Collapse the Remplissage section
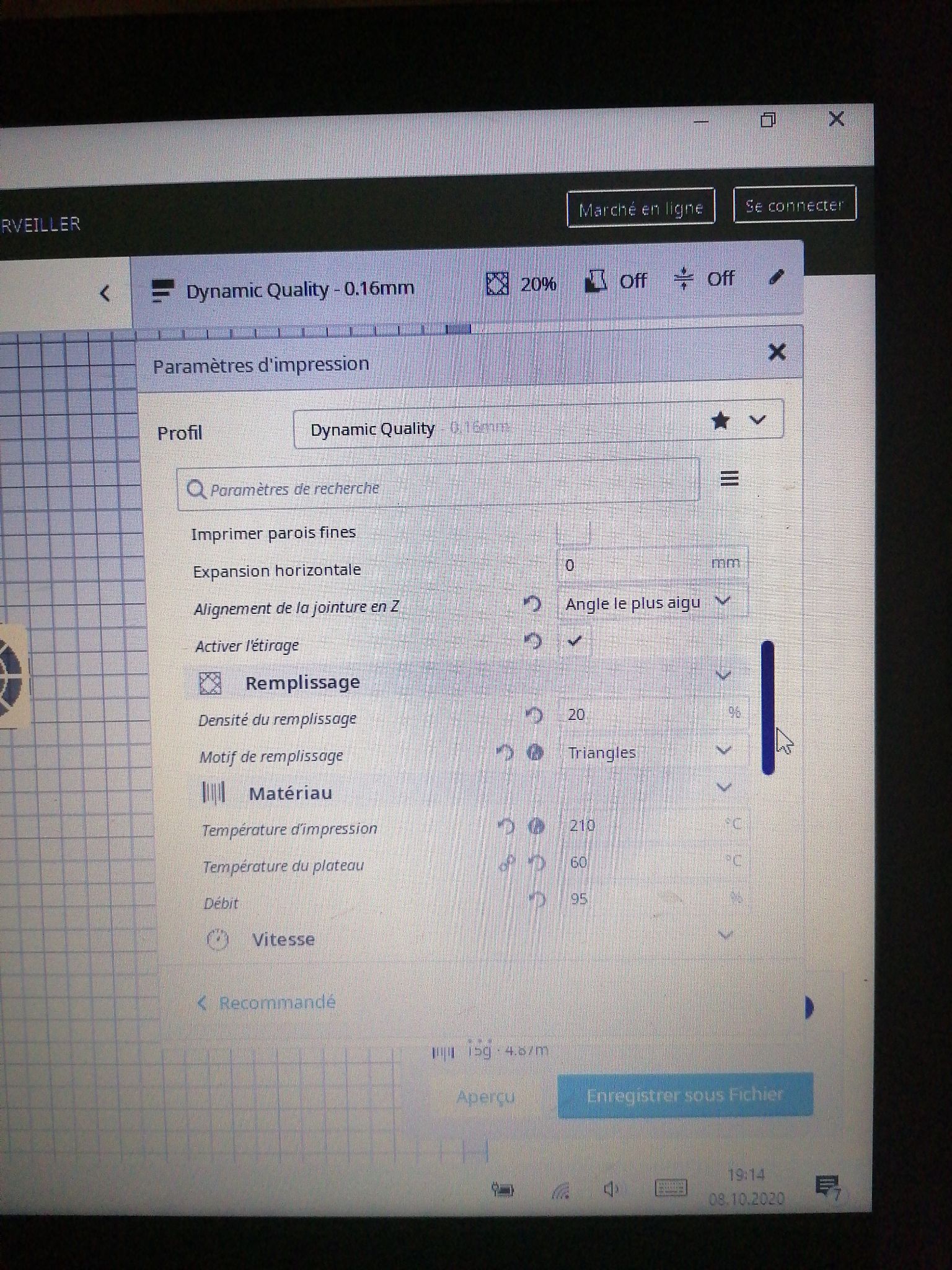952x1270 pixels. tap(723, 675)
